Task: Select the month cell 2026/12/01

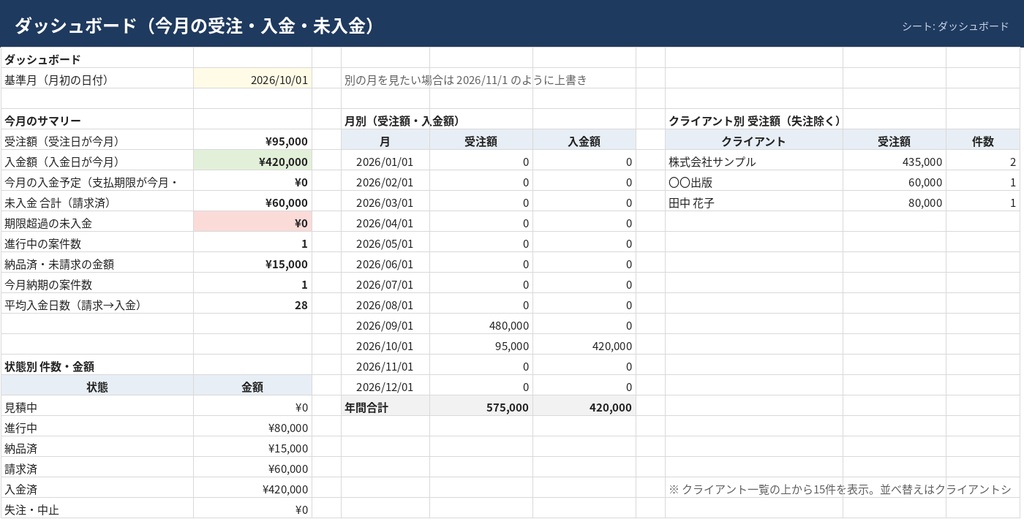Action: pos(385,387)
